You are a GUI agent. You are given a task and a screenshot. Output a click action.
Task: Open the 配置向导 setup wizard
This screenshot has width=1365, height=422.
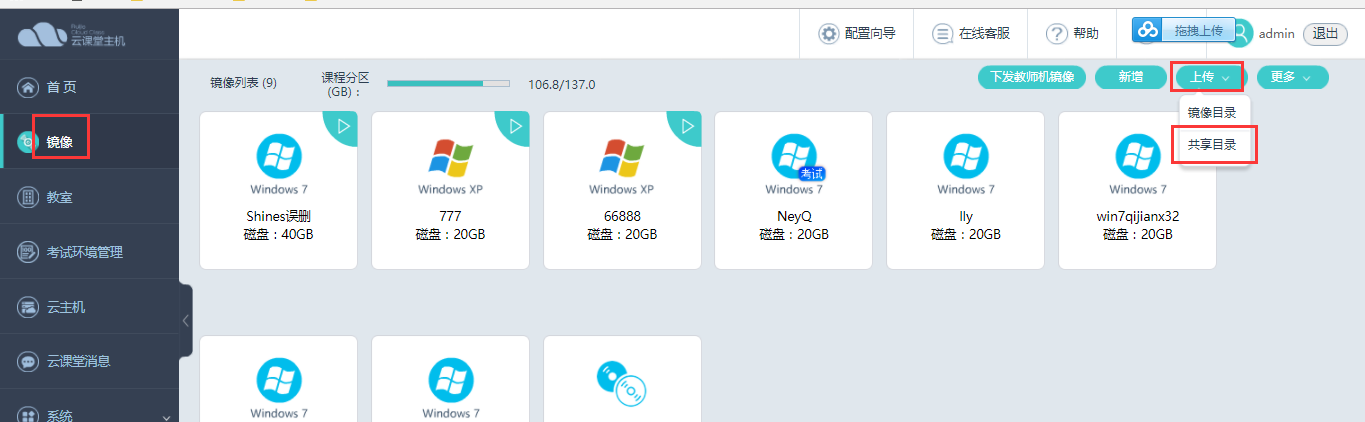click(857, 33)
